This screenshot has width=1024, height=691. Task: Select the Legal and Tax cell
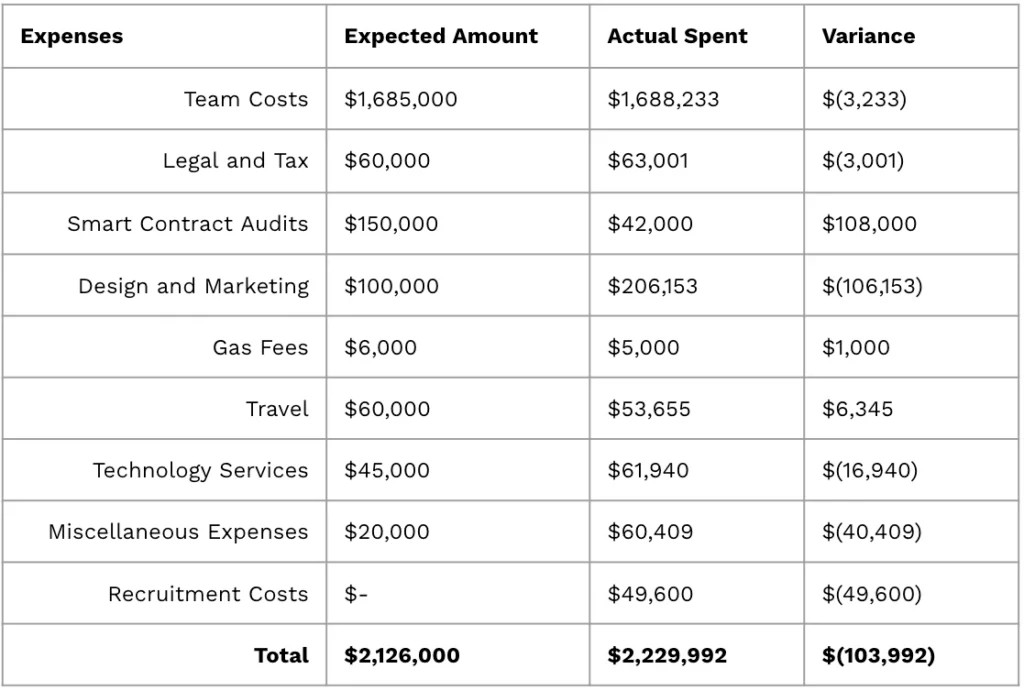tap(235, 161)
